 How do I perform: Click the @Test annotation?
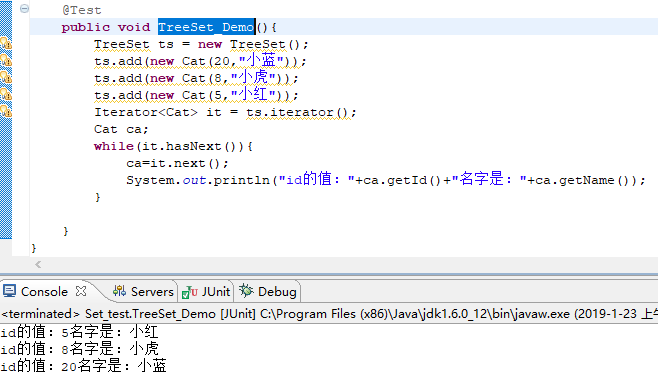(x=82, y=10)
